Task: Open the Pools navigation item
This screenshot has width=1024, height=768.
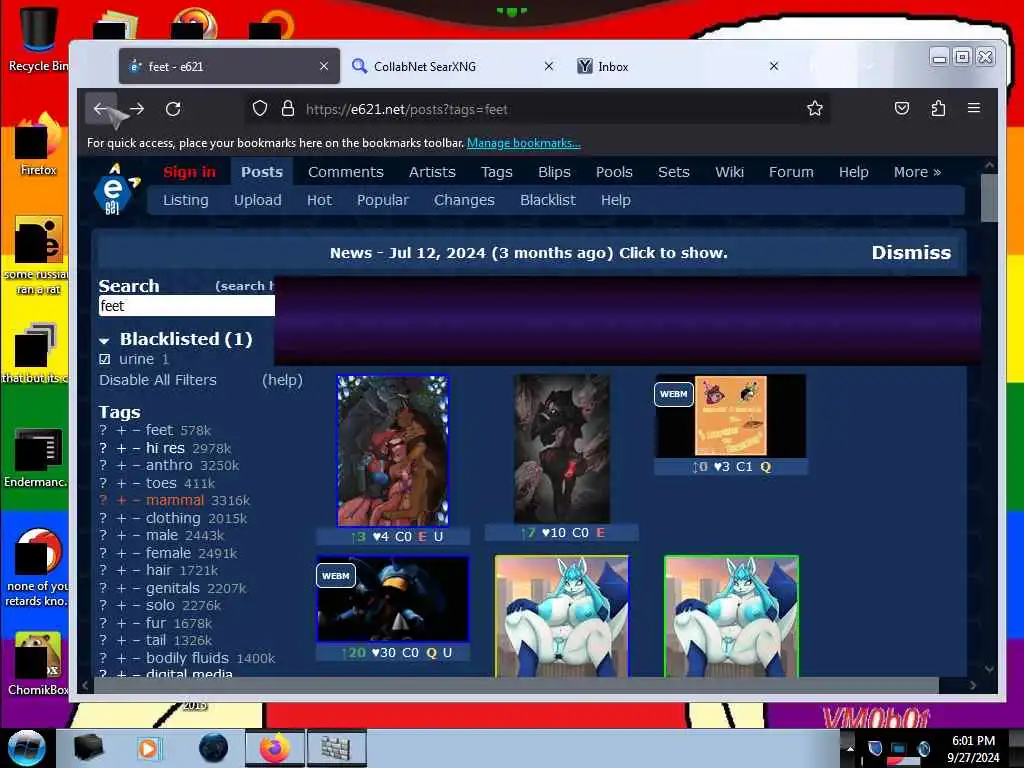Action: pos(614,172)
